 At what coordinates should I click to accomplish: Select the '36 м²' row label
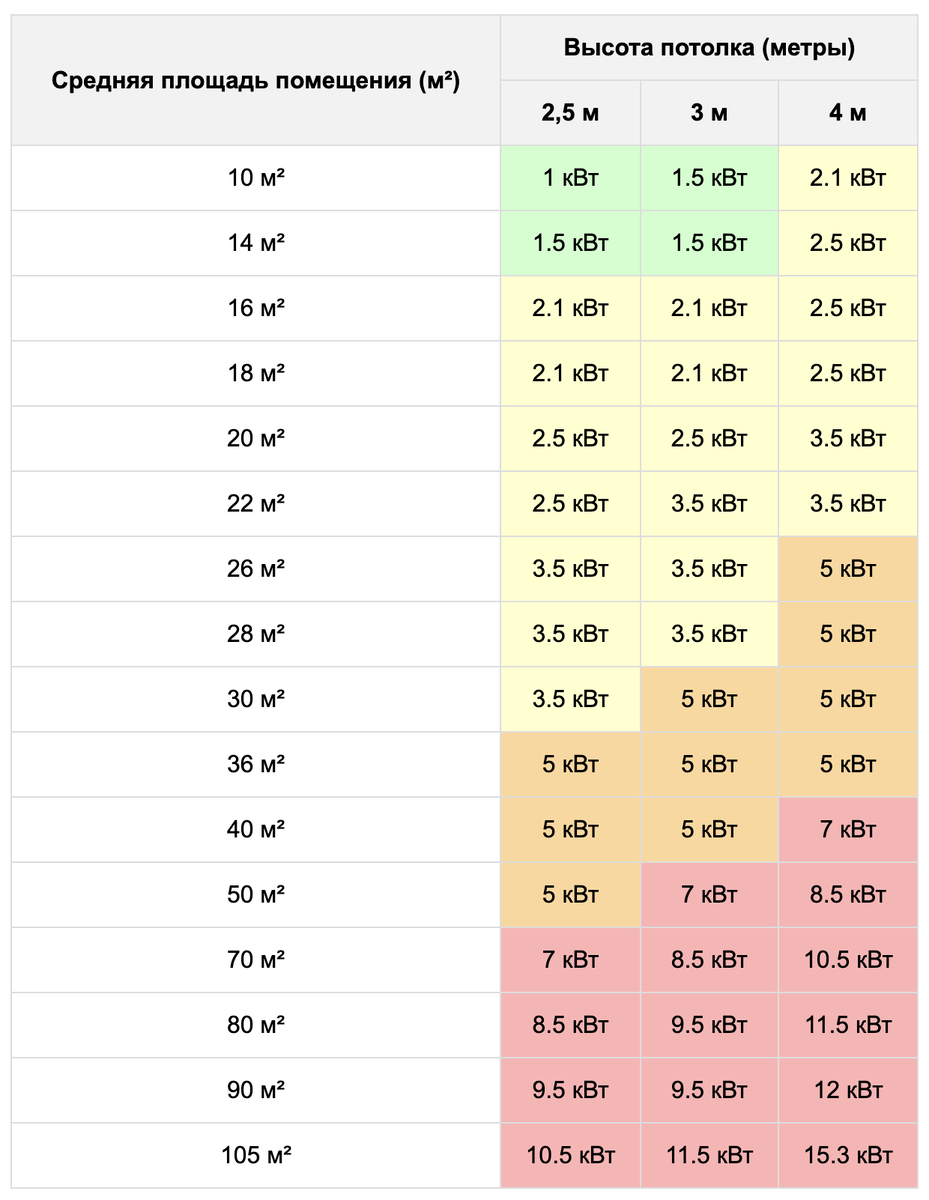point(256,765)
